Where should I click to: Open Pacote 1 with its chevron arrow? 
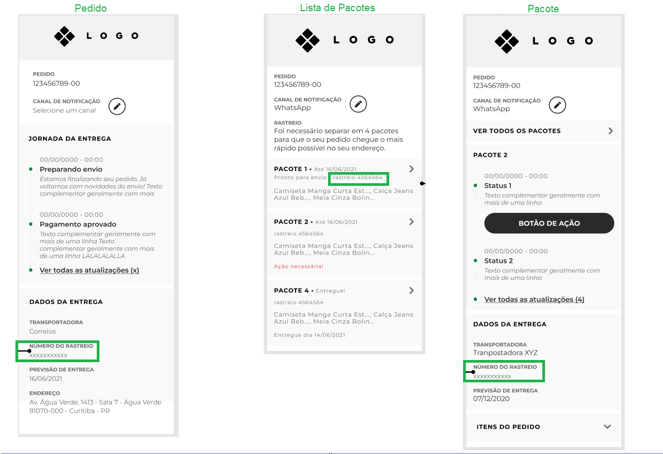411,169
